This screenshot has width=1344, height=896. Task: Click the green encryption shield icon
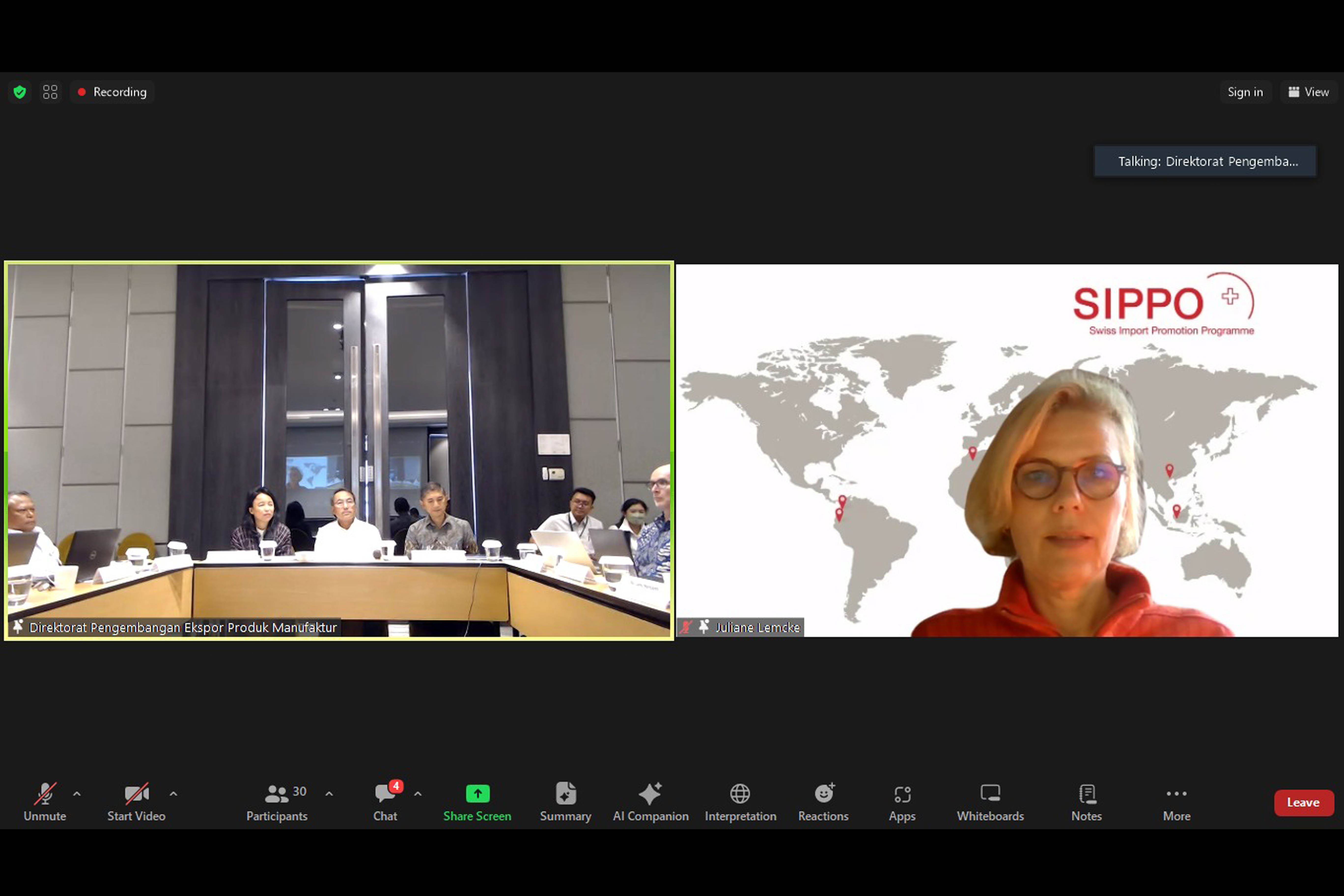[x=20, y=92]
